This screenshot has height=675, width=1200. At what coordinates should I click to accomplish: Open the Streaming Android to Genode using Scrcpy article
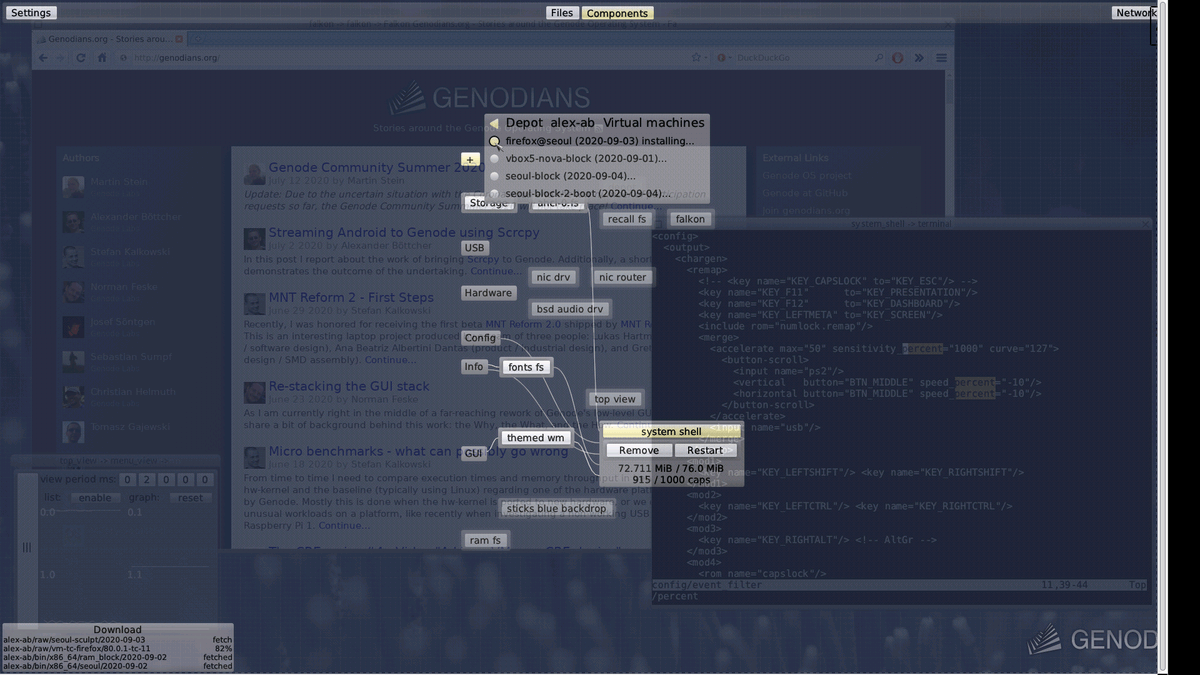coord(403,233)
